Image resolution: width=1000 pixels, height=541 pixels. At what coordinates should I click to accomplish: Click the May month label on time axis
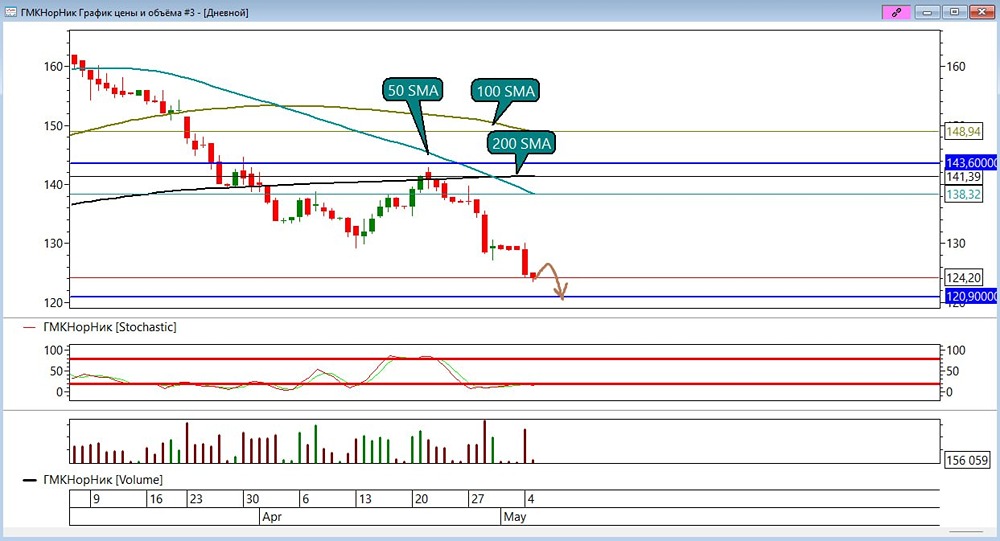[515, 517]
